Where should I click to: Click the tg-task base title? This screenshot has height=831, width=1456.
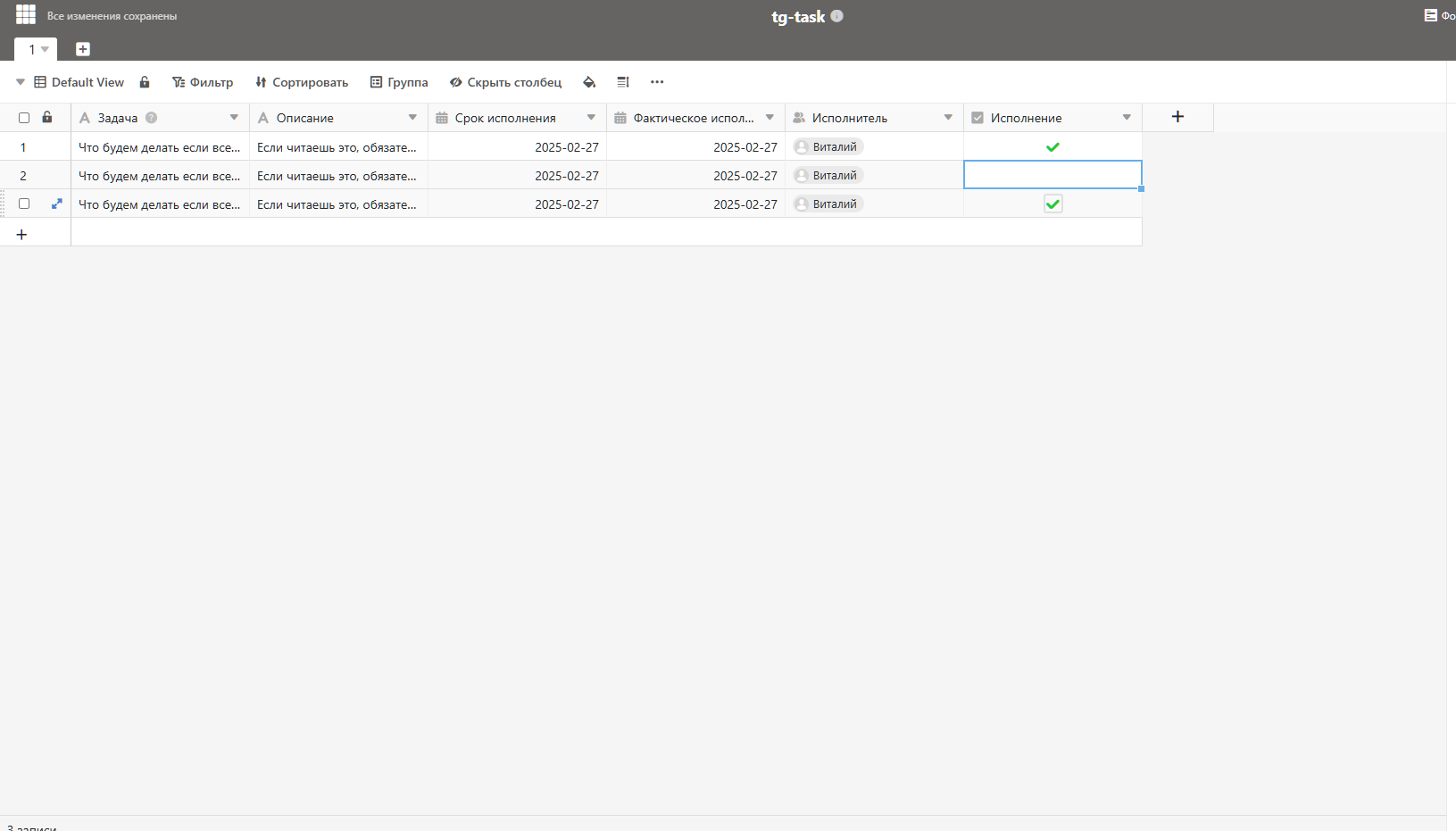pos(798,16)
